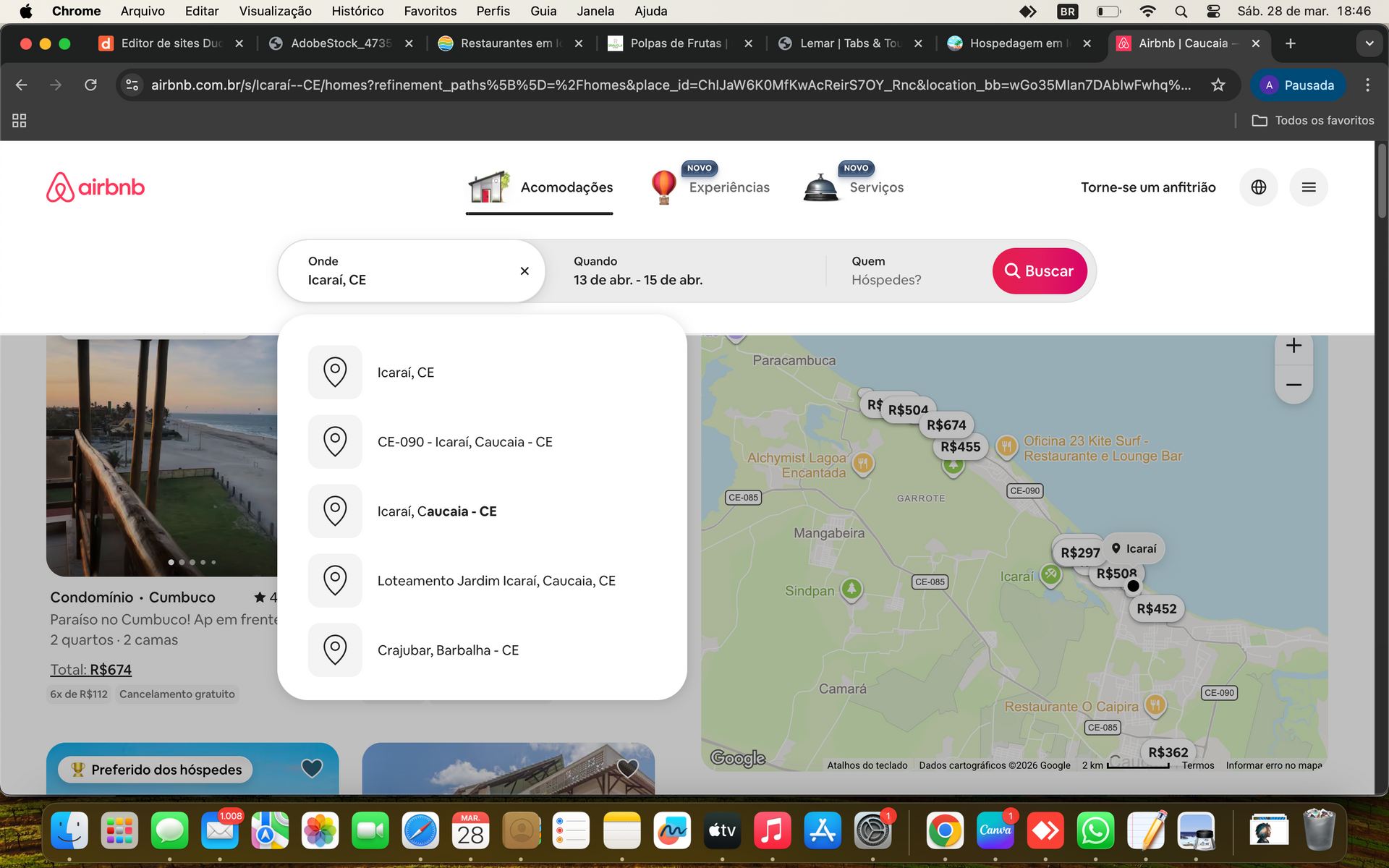The width and height of the screenshot is (1389, 868).
Task: Click the Torne-se um anfitrião link
Action: click(x=1147, y=187)
